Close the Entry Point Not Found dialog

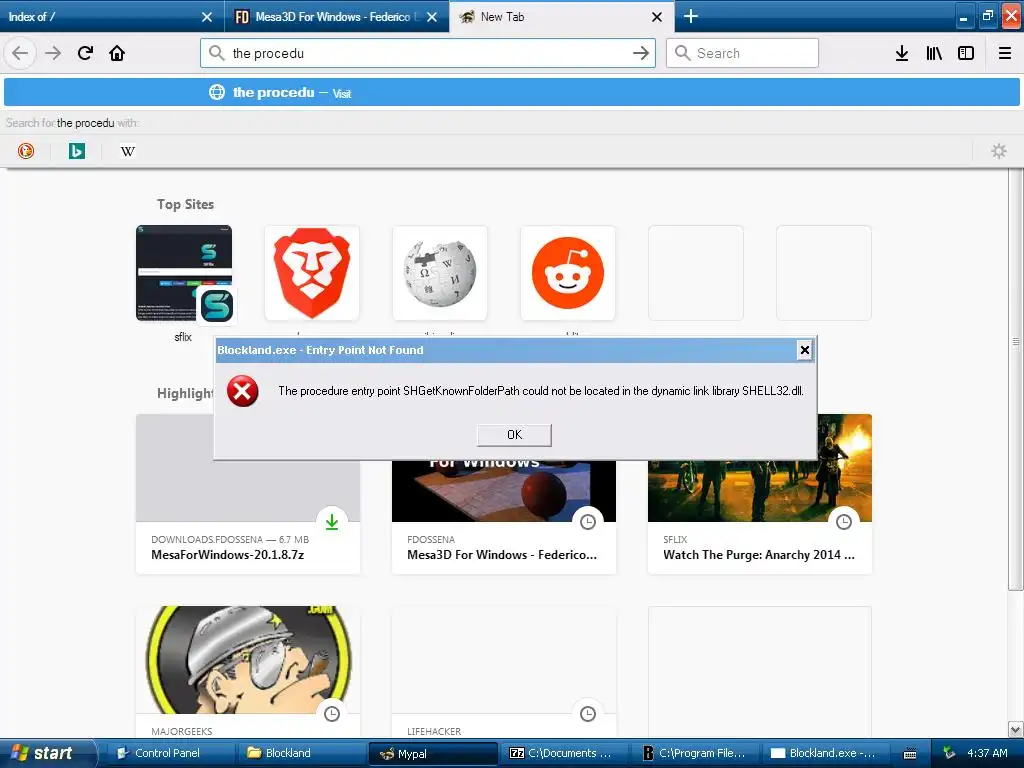click(805, 350)
